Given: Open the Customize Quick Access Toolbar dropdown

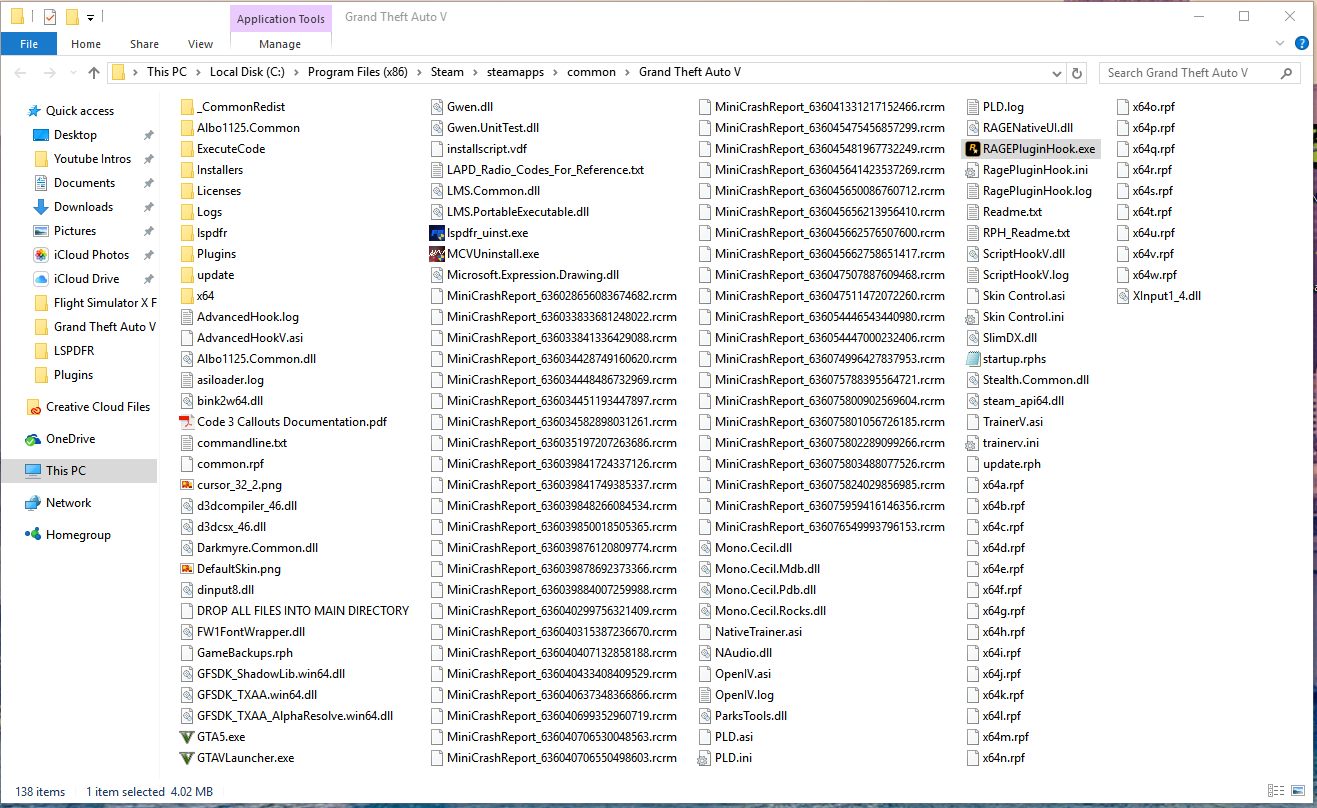Looking at the screenshot, I should coord(90,18).
